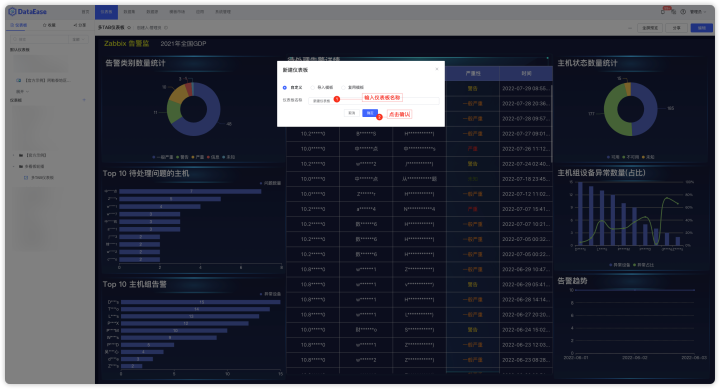Viewport: 720px width, 389px height.
Task: Switch to the 分享 sidebar tab
Action: point(79,25)
